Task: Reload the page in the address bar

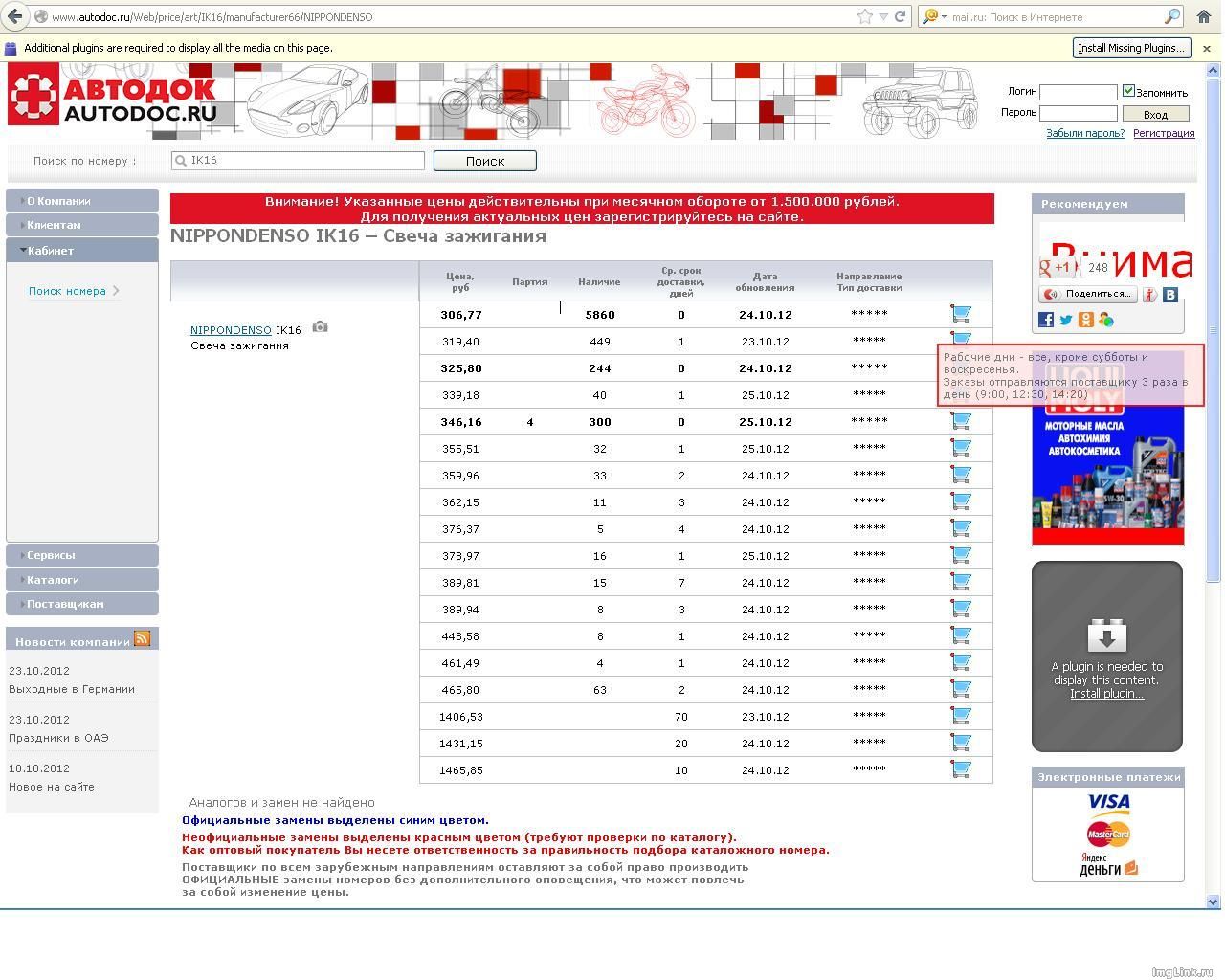Action: [901, 16]
